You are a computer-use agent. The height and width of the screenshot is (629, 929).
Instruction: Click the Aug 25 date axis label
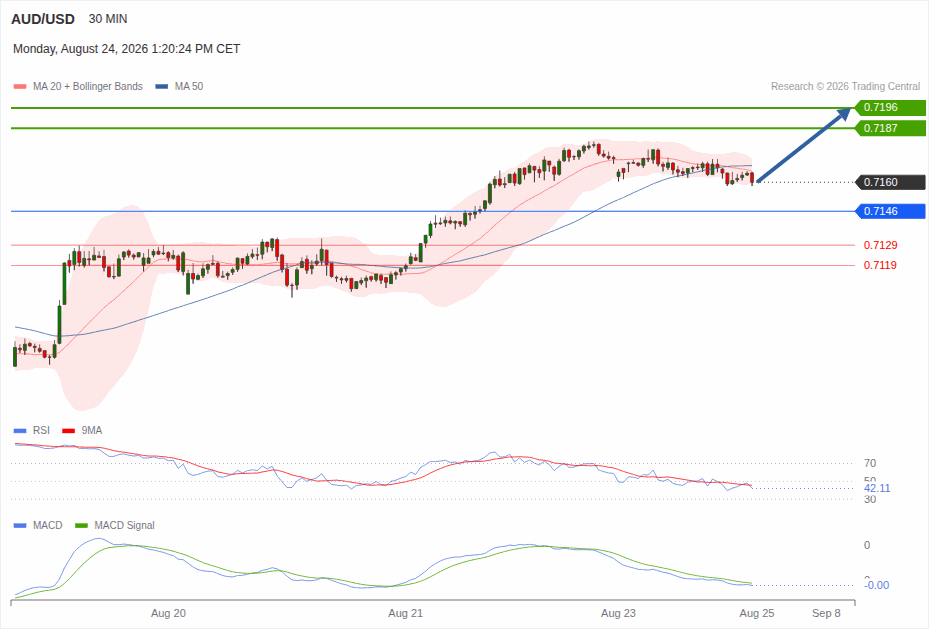point(757,613)
